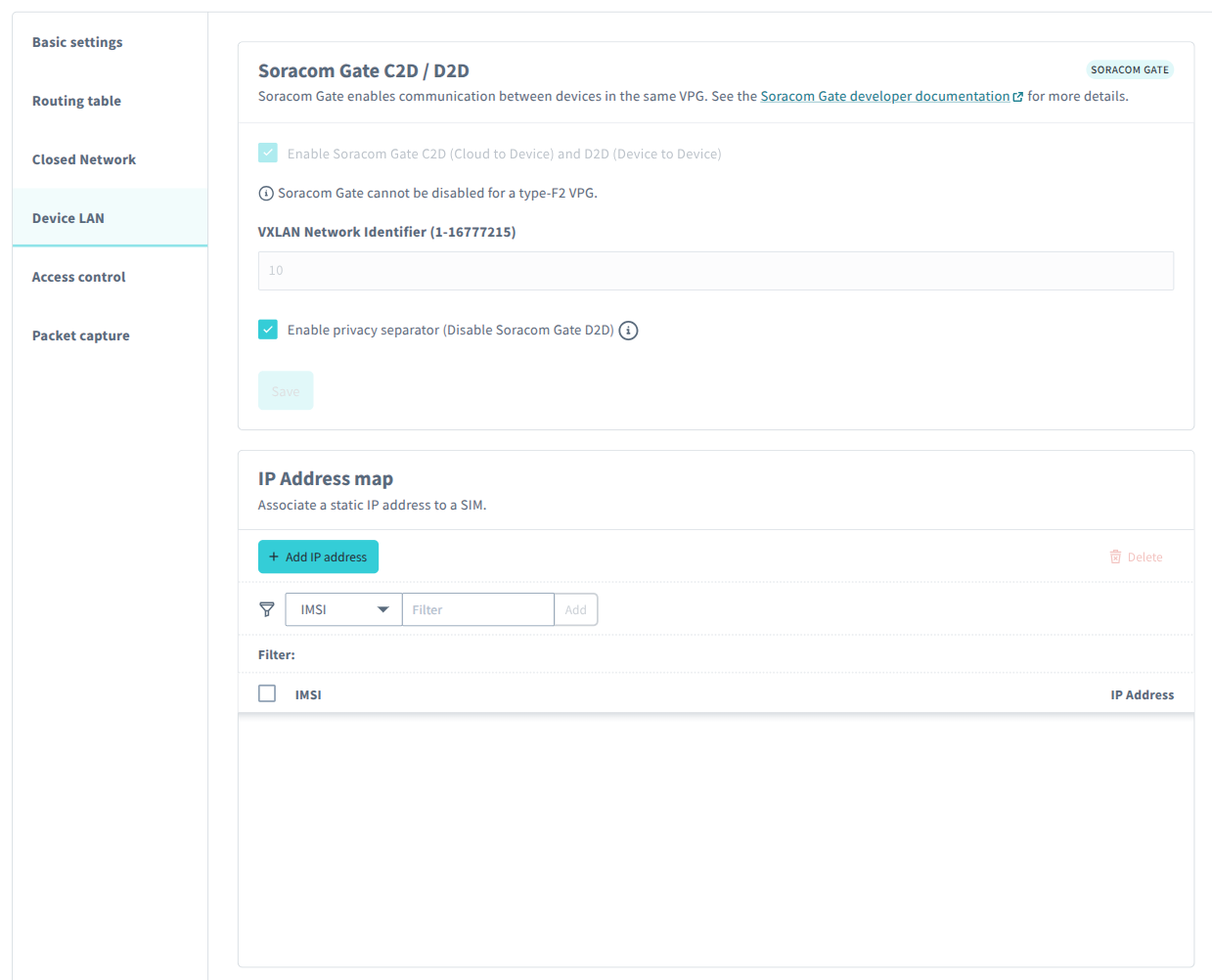The width and height of the screenshot is (1212, 980).
Task: Open the IMSI filter type dropdown
Action: pos(342,609)
